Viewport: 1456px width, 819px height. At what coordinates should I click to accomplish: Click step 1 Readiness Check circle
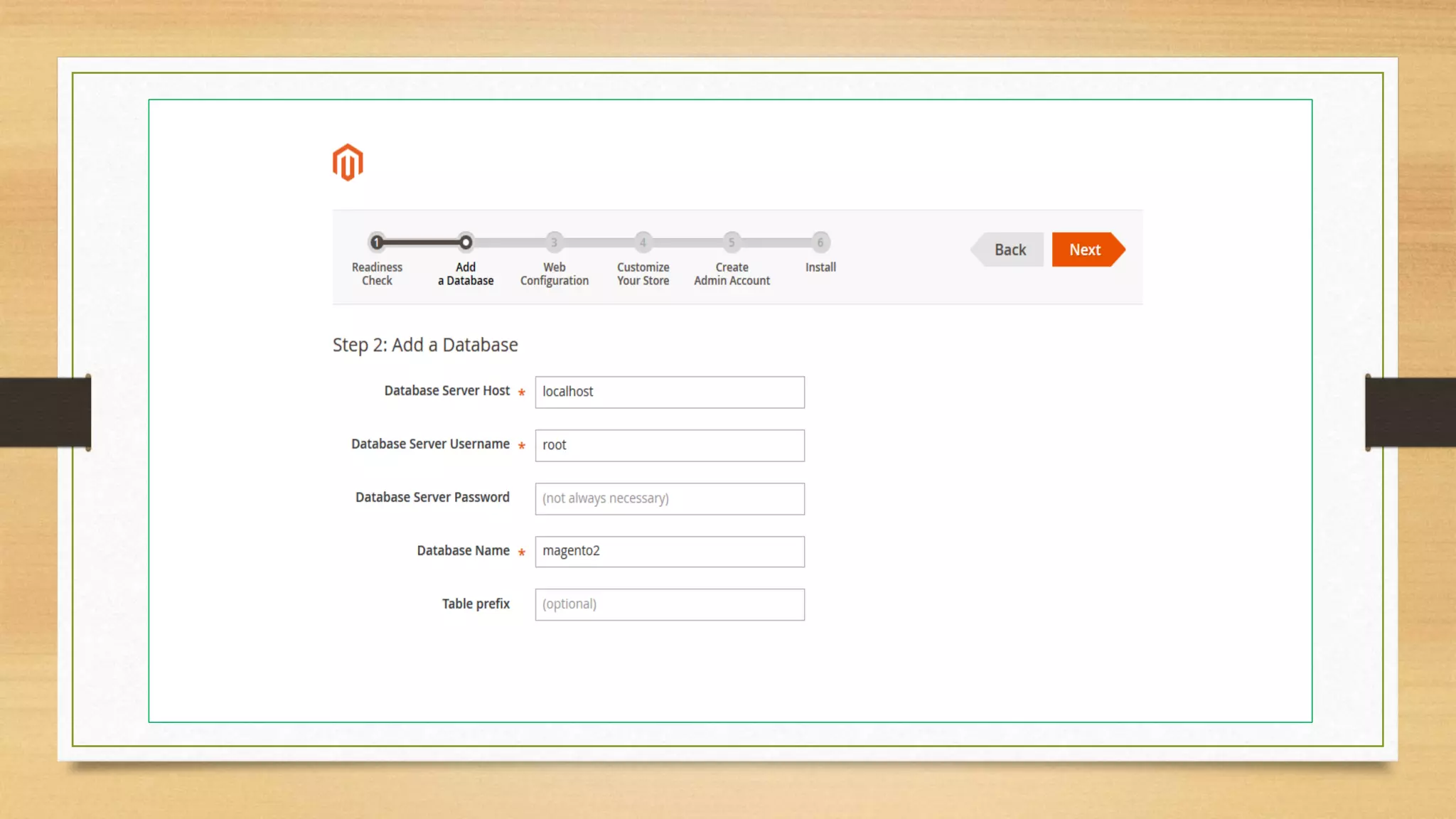[x=377, y=242]
